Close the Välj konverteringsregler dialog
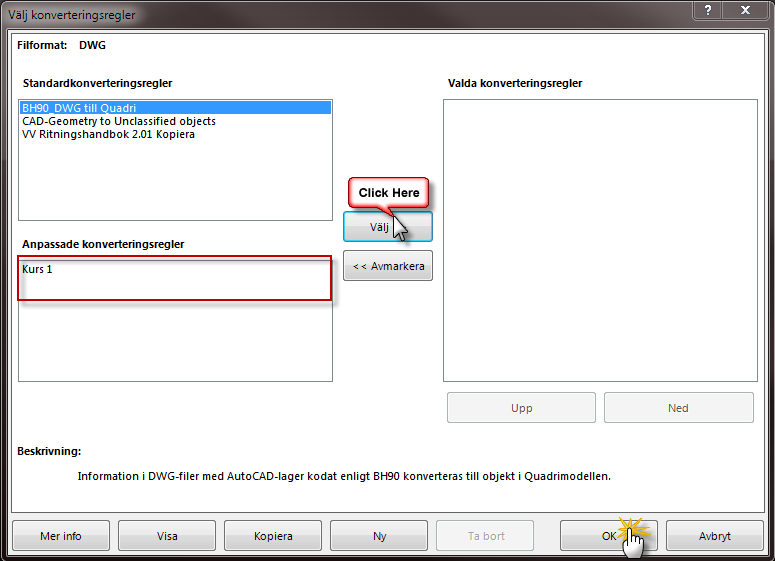This screenshot has width=775, height=561. coord(745,10)
